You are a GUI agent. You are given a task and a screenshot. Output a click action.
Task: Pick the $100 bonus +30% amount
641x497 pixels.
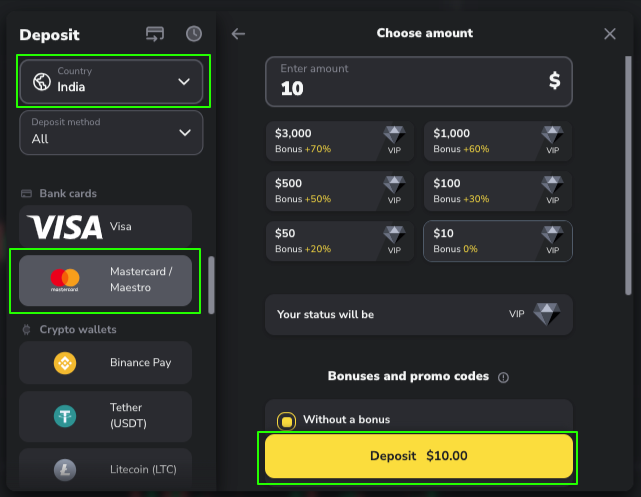(x=497, y=191)
